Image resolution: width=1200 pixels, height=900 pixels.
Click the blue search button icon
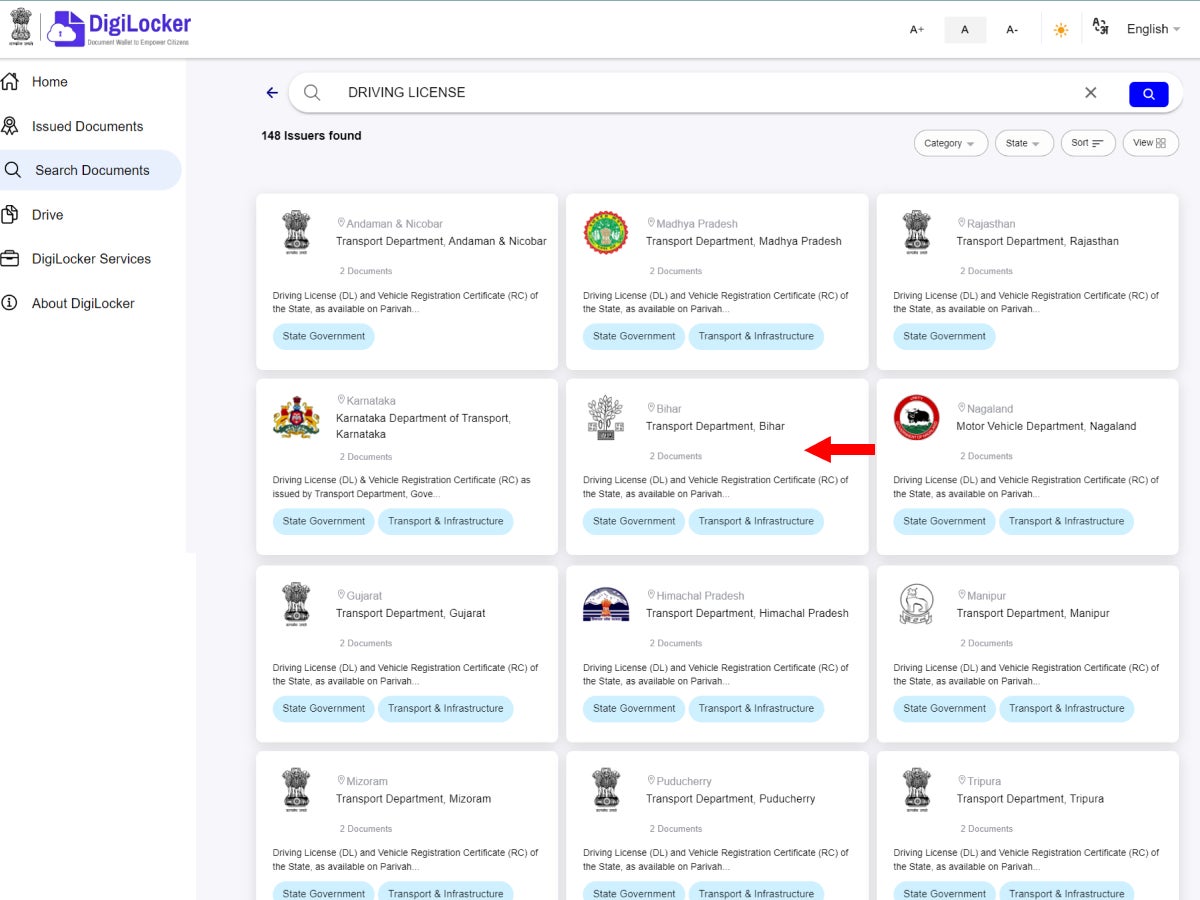tap(1148, 94)
